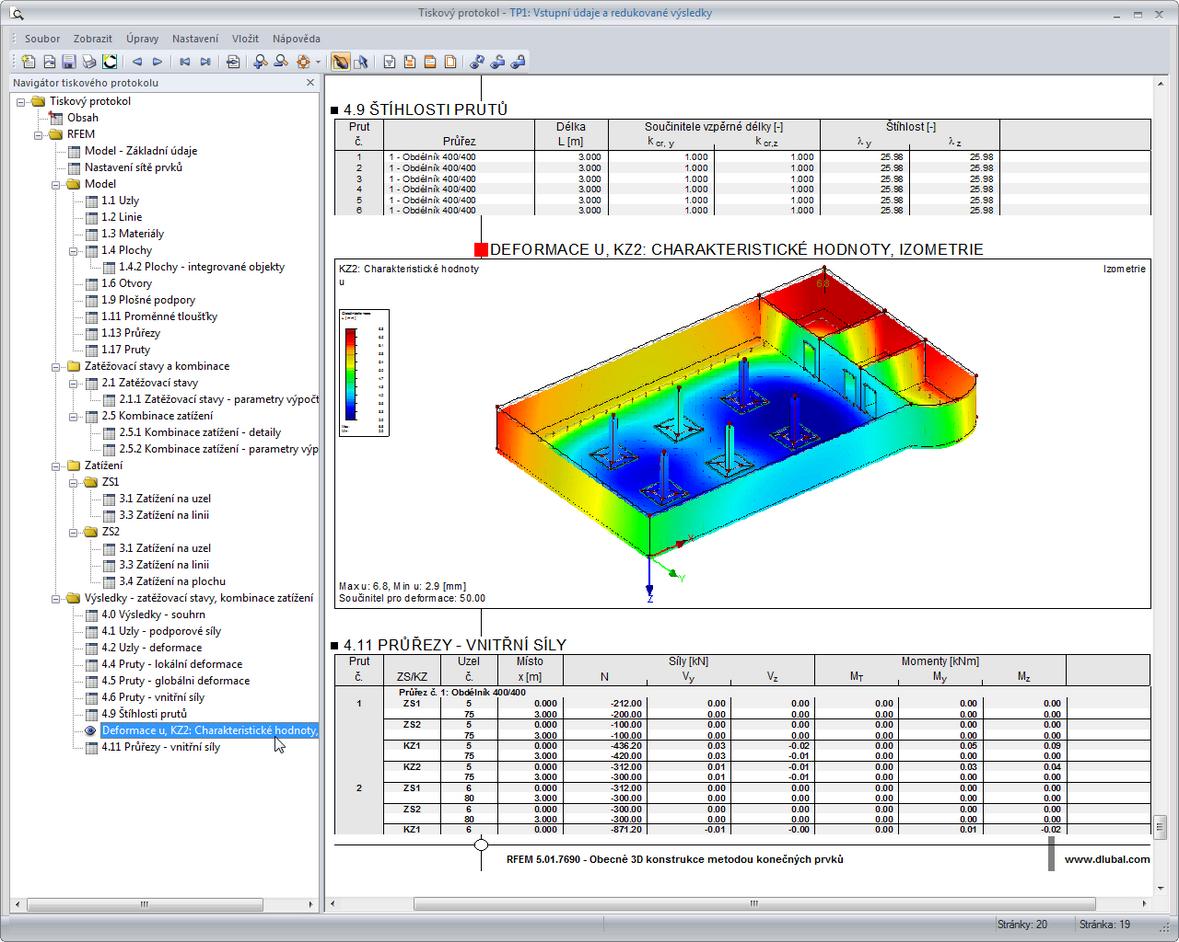
Task: Collapse Zatěžovací stavy a kombinace folder
Action: click(x=56, y=366)
